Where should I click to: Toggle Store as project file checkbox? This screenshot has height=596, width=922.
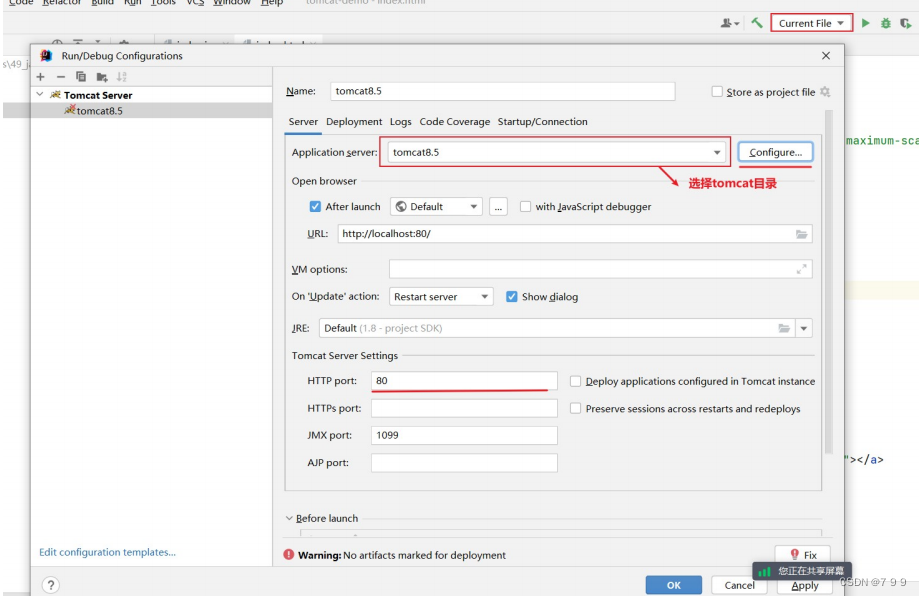click(717, 92)
